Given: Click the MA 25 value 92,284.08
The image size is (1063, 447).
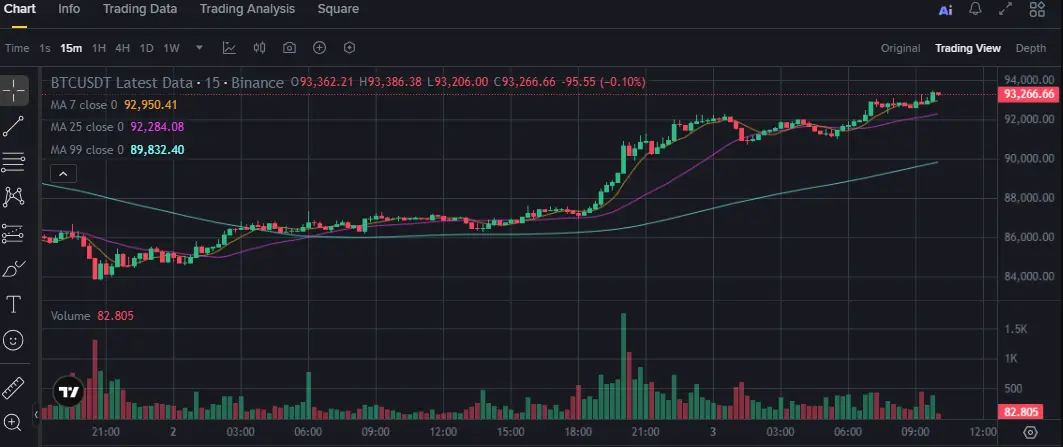Looking at the screenshot, I should click(x=157, y=127).
